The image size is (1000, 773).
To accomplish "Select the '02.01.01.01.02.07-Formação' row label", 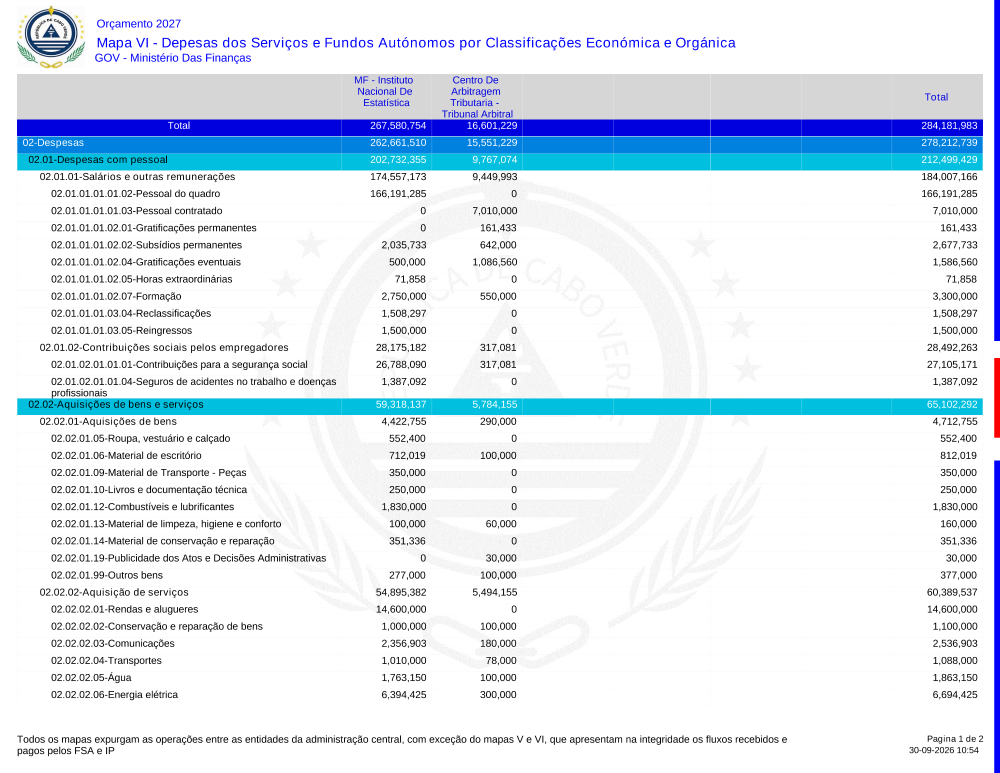I will 116,297.
